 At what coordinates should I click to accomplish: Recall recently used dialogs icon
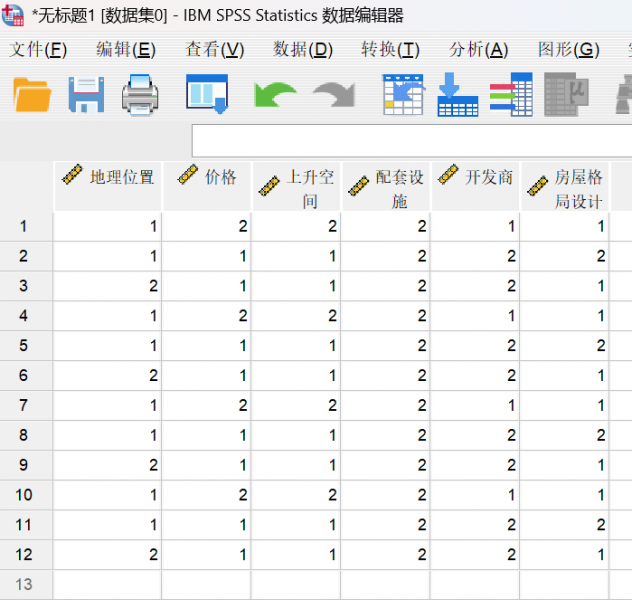pos(207,94)
